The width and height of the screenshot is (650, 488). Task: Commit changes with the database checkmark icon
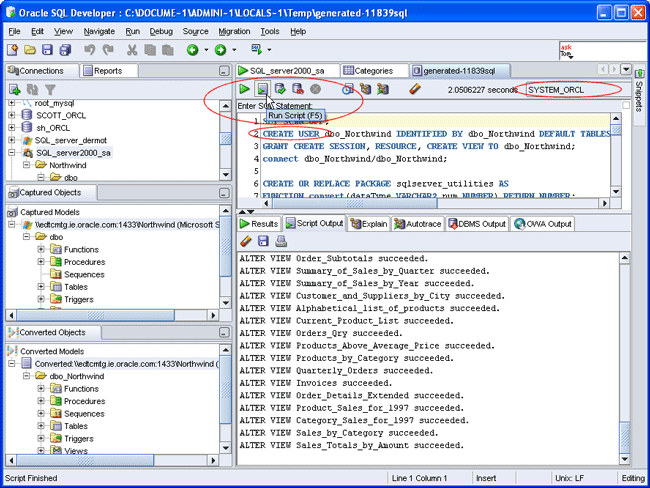tap(280, 89)
